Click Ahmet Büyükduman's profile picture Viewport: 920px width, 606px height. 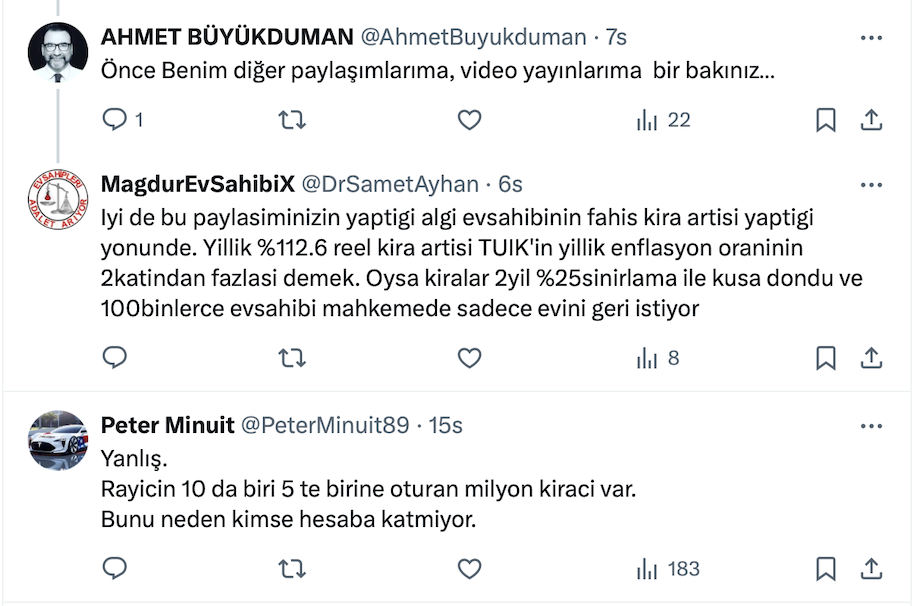(58, 52)
